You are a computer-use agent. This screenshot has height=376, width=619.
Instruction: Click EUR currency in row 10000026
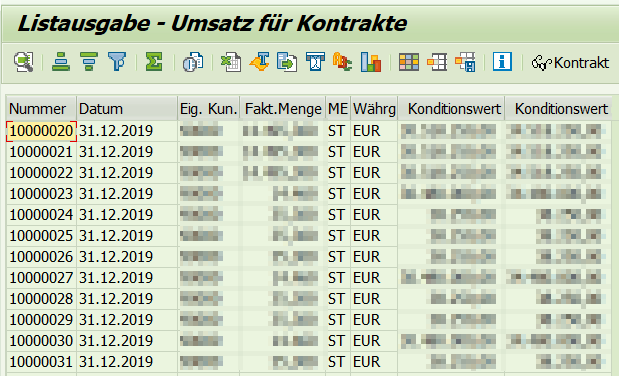pos(374,257)
